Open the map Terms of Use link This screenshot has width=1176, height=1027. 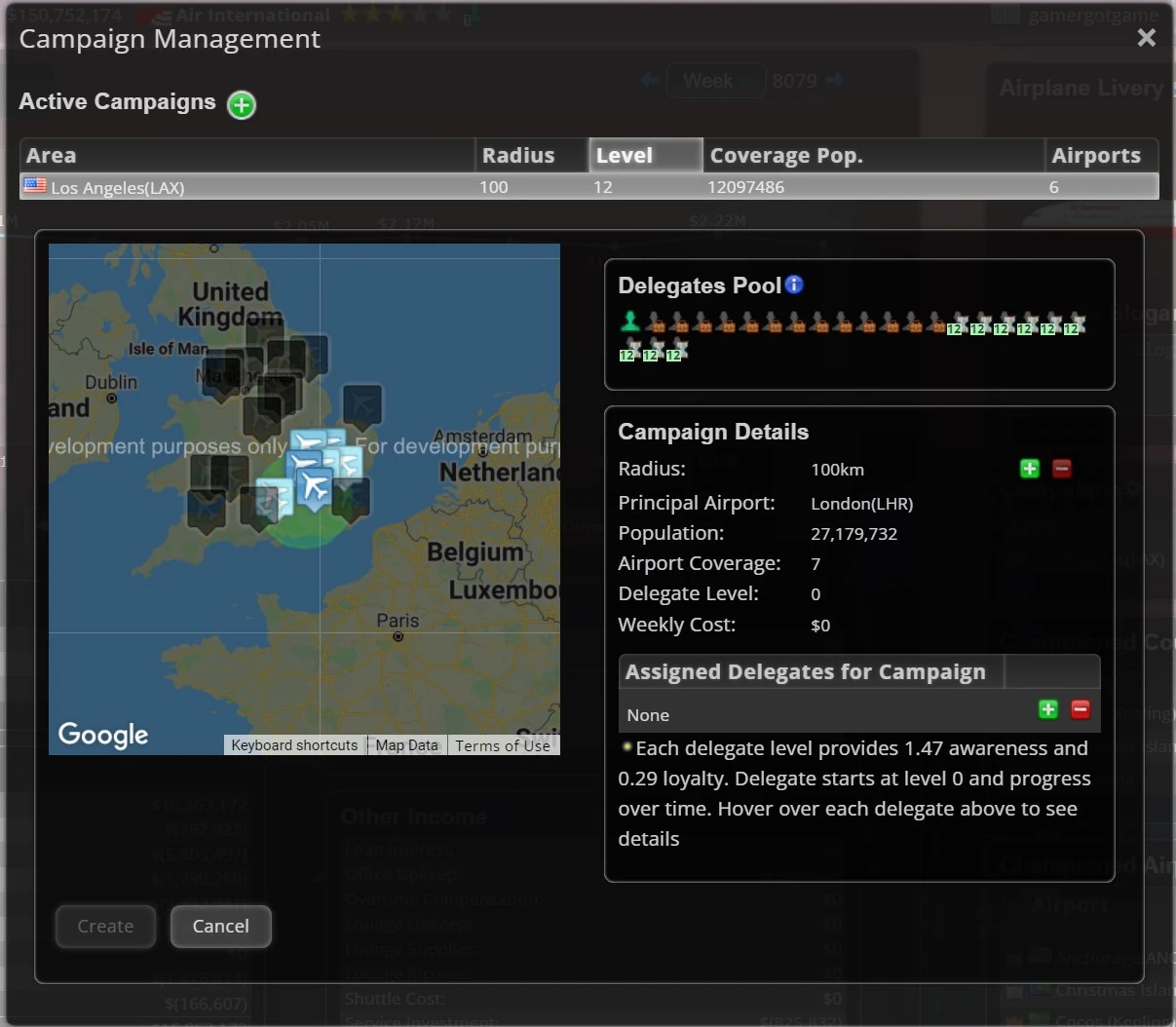[503, 745]
